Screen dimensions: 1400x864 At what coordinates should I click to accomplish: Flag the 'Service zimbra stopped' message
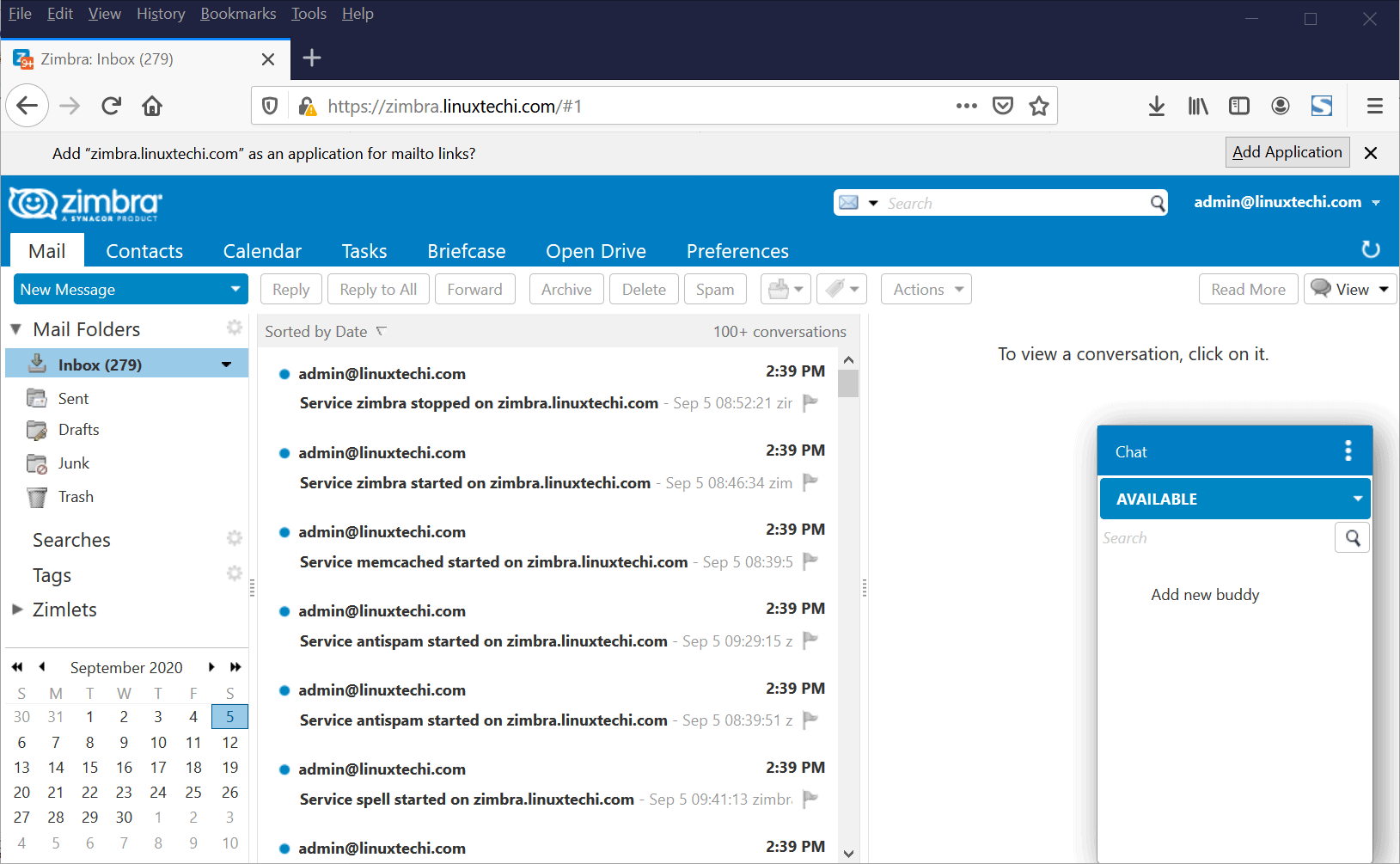(809, 402)
